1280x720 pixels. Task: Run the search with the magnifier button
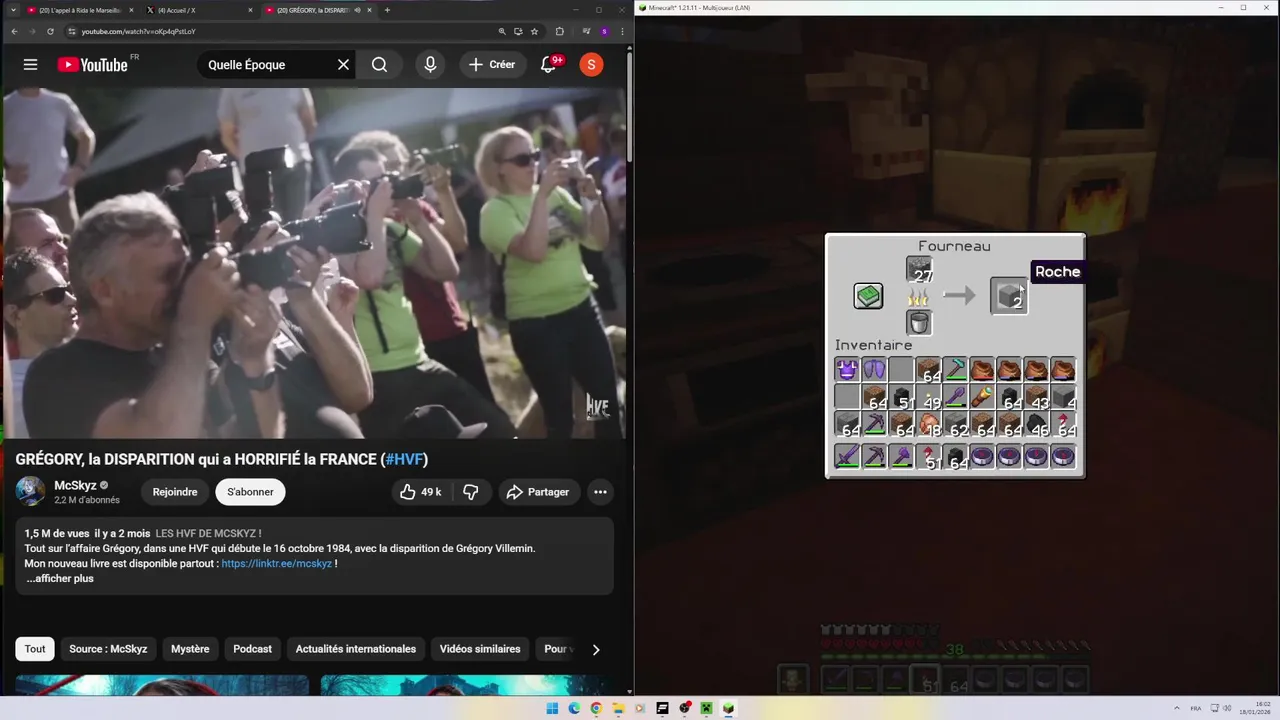[380, 65]
